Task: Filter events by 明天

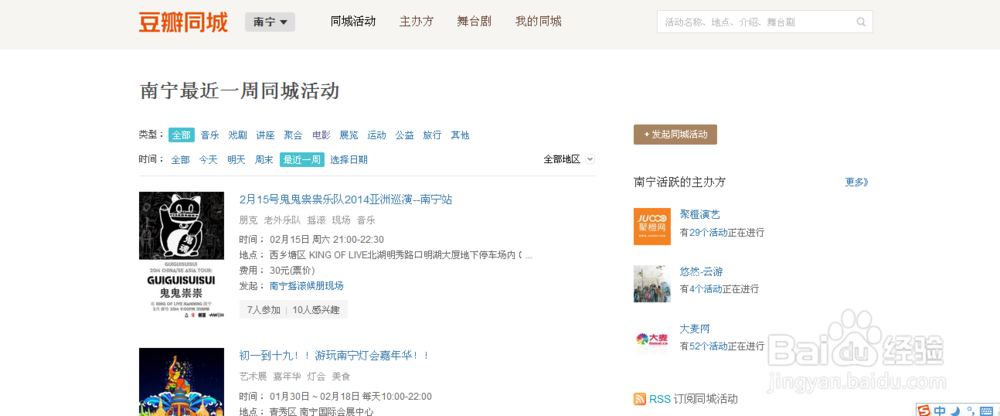Action: 237,160
